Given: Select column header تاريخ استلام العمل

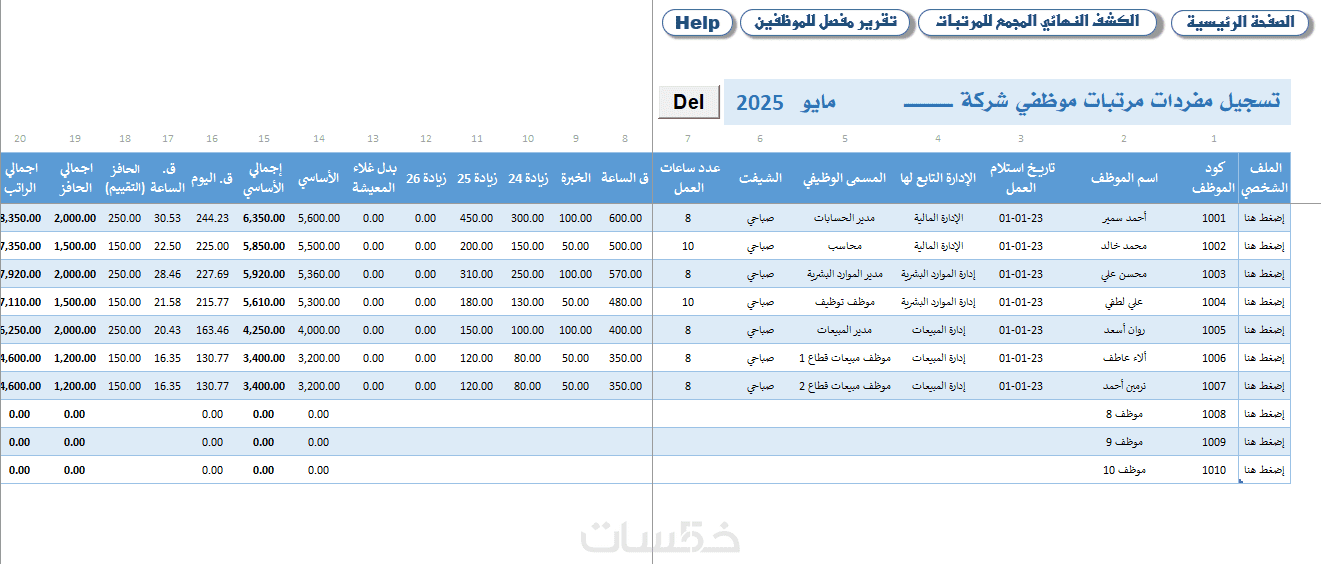Looking at the screenshot, I should tap(1021, 178).
